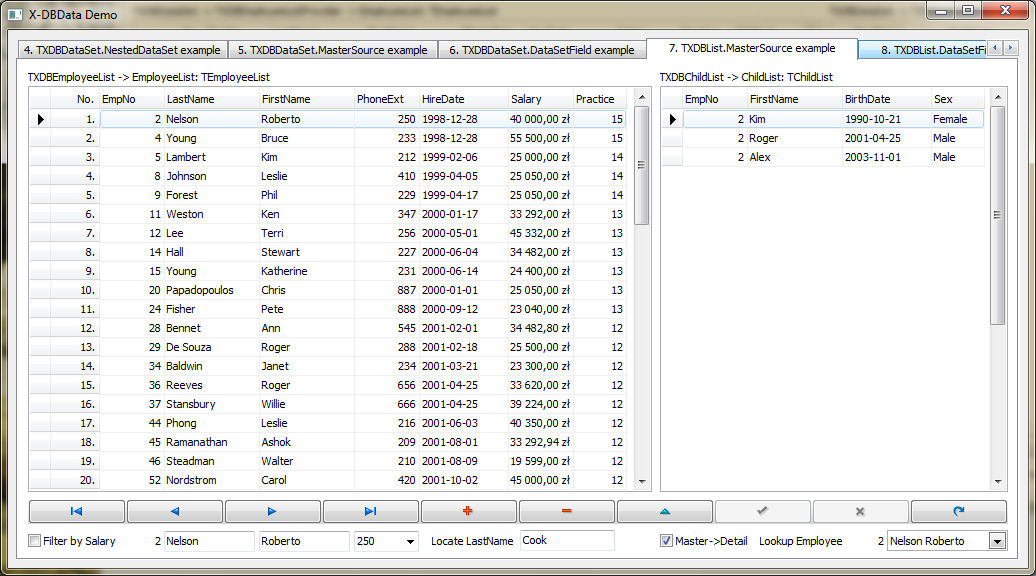Click the Salary column header
This screenshot has height=576, width=1036.
(x=538, y=99)
